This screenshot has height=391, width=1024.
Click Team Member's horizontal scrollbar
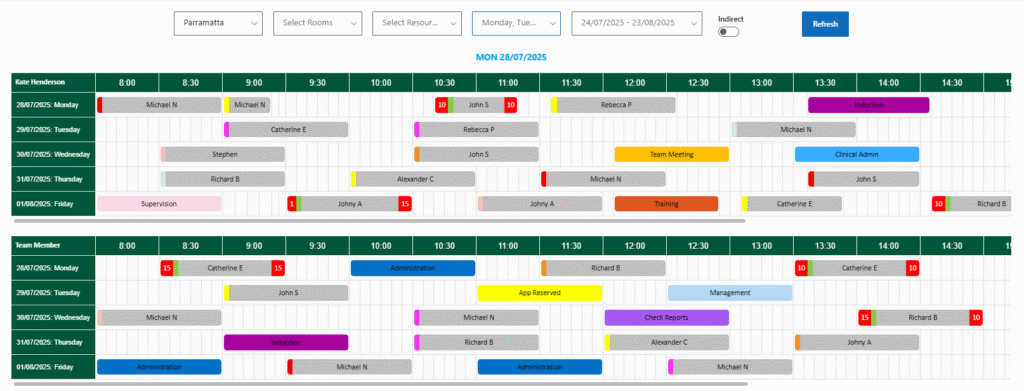381,384
